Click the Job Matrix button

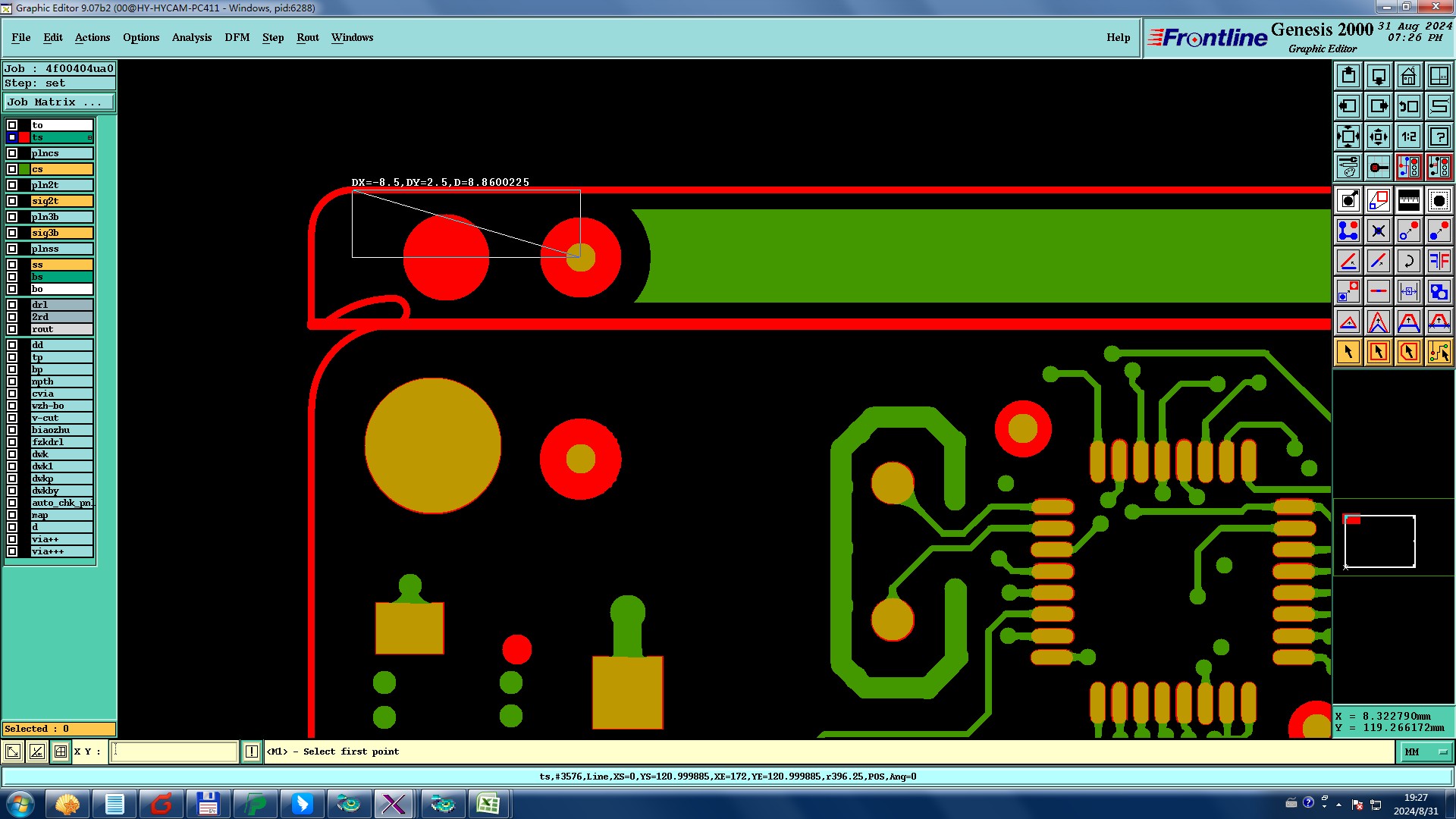pos(59,102)
